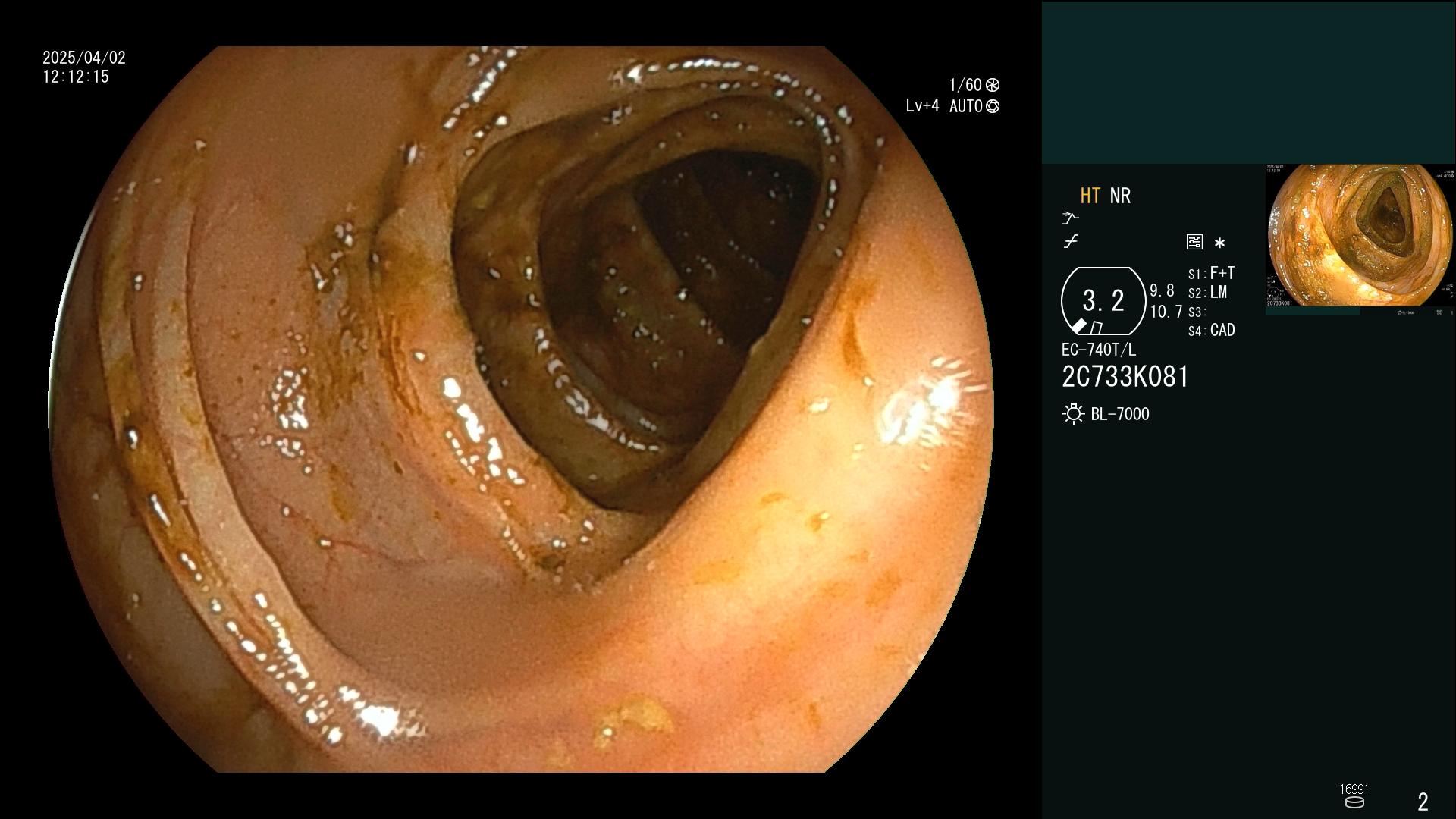Screen dimensions: 1456x819
Task: Click the EC-740T/L scope model text
Action: (1099, 350)
